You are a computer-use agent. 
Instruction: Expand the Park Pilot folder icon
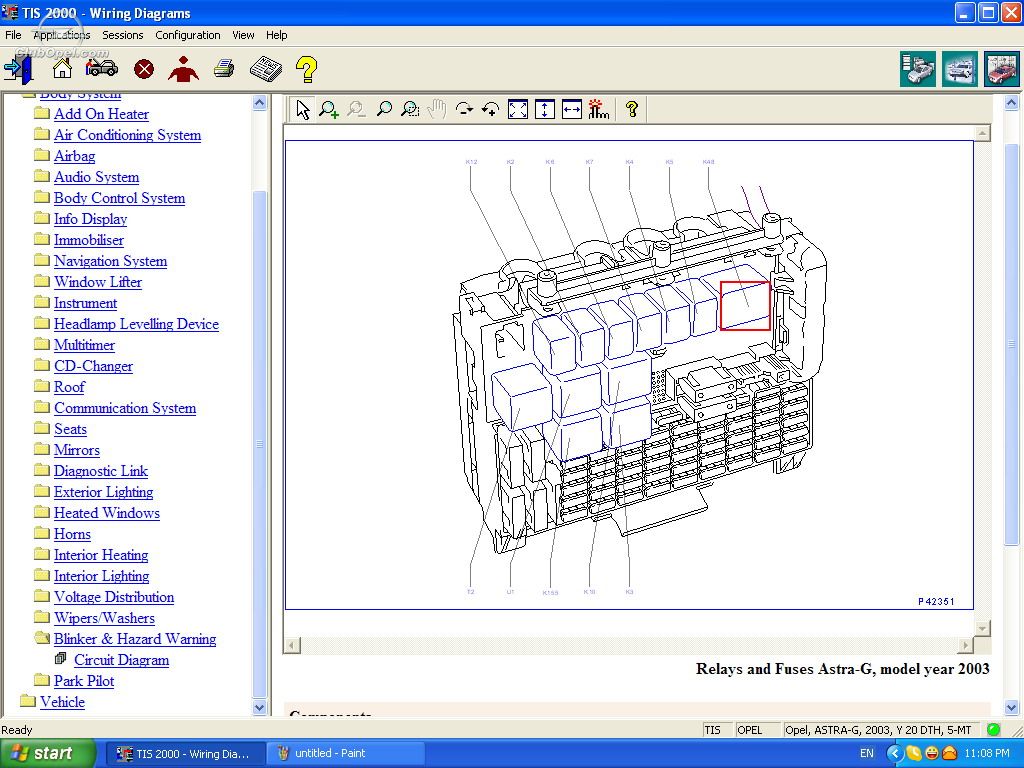pyautogui.click(x=42, y=680)
